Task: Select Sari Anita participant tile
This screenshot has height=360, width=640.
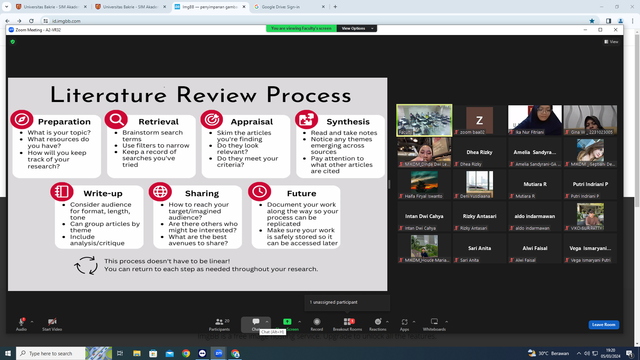Action: tap(479, 248)
